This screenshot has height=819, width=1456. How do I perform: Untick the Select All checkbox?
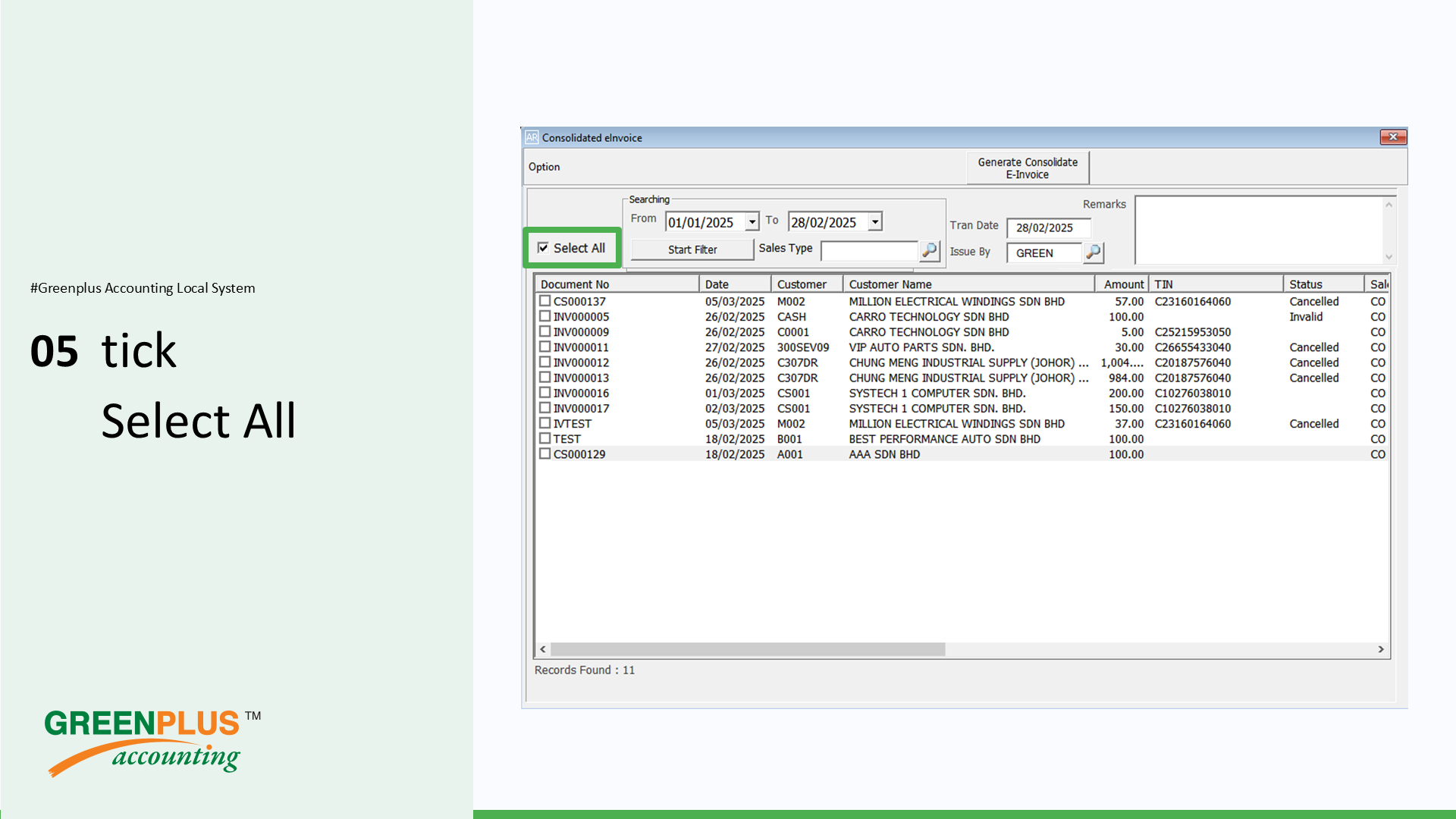tap(543, 248)
